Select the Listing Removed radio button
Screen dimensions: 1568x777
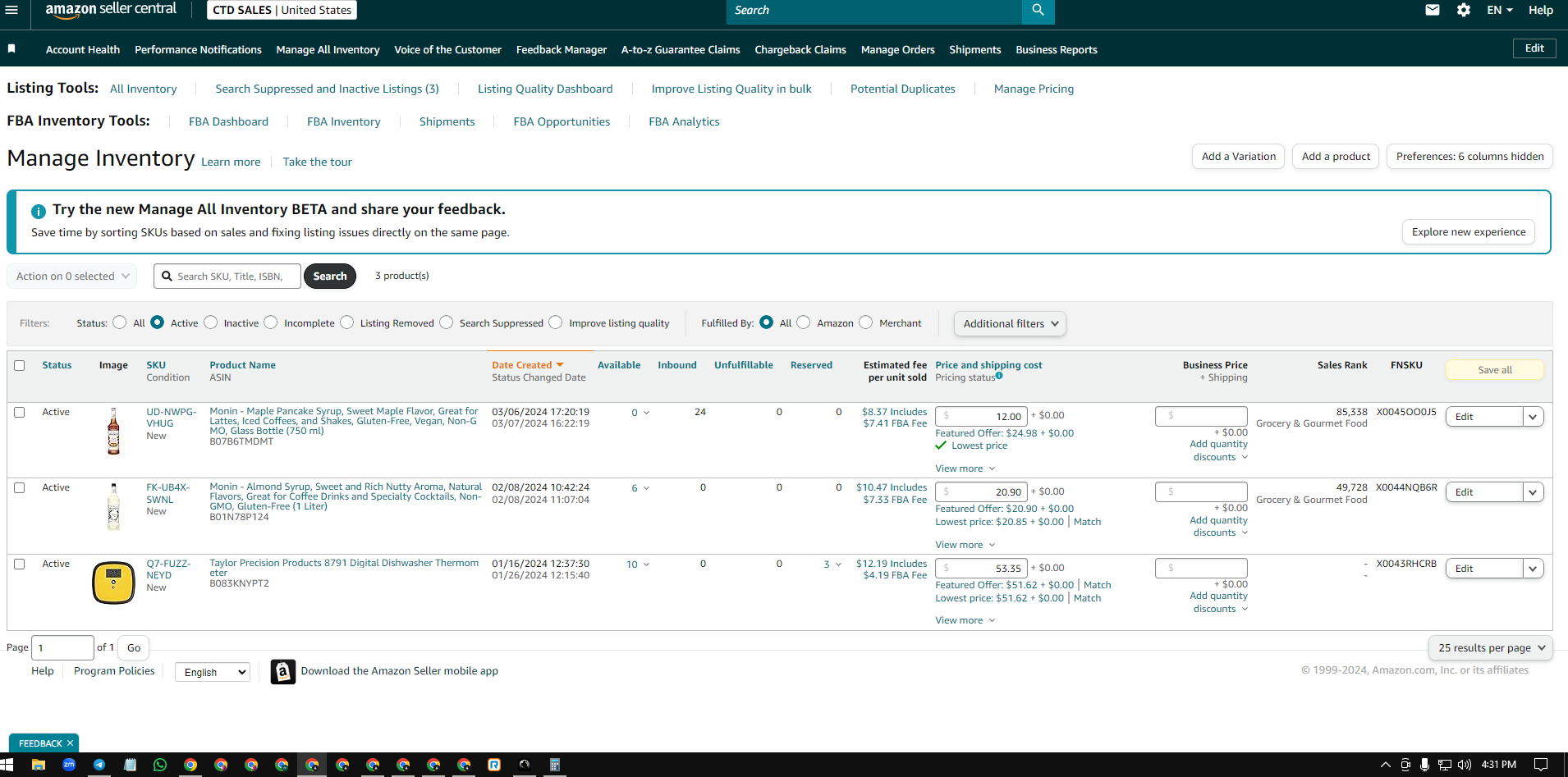point(347,322)
